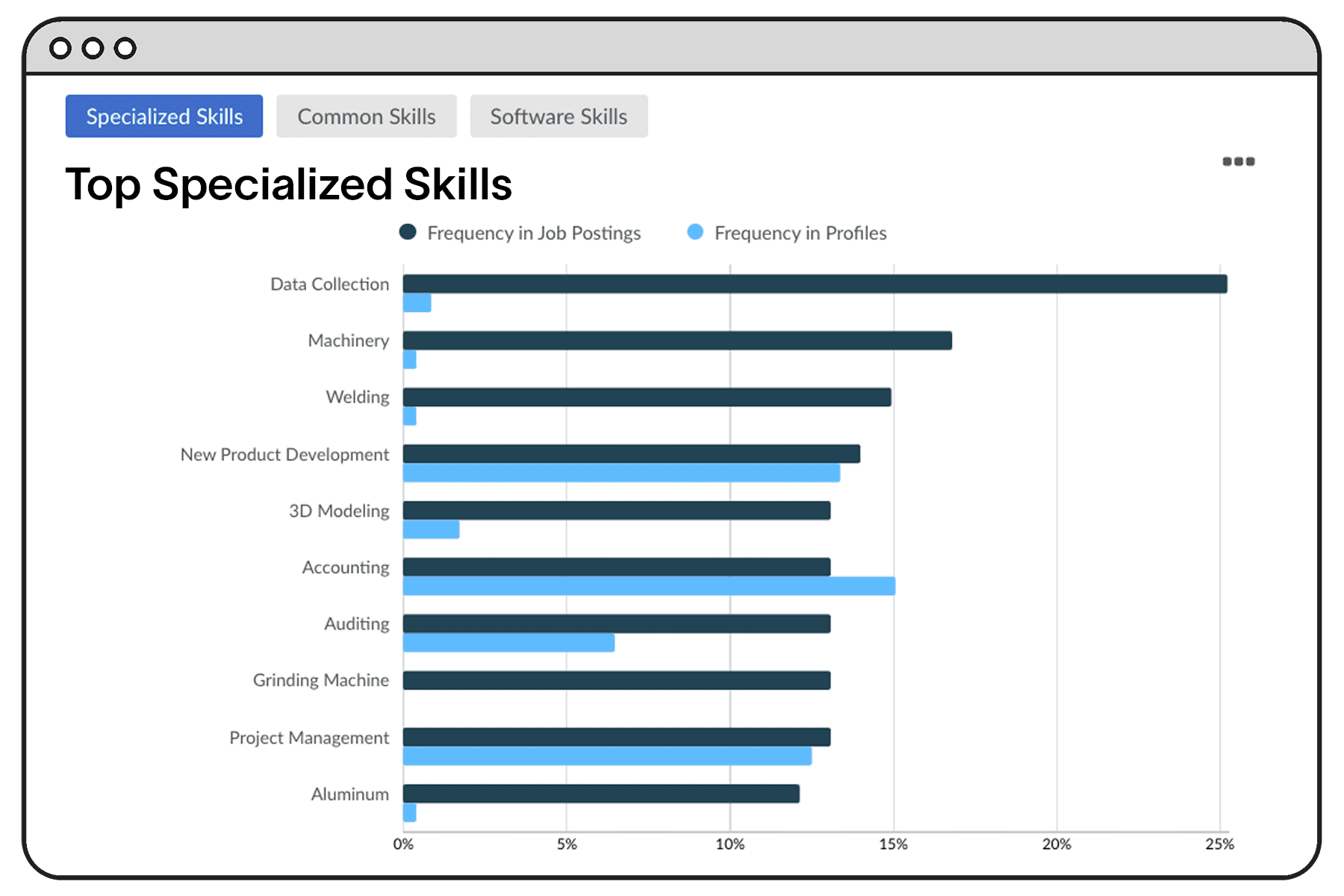Select the Auditing profiles bar
The width and height of the screenshot is (1344, 896).
pos(509,643)
